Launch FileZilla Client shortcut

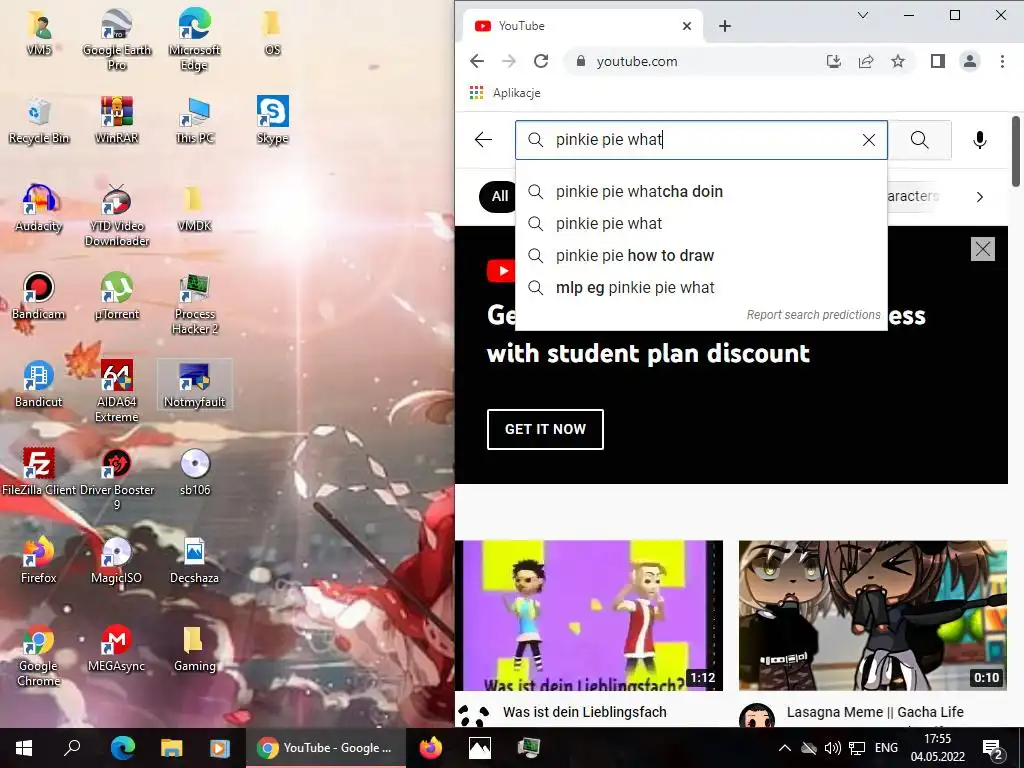(39, 473)
